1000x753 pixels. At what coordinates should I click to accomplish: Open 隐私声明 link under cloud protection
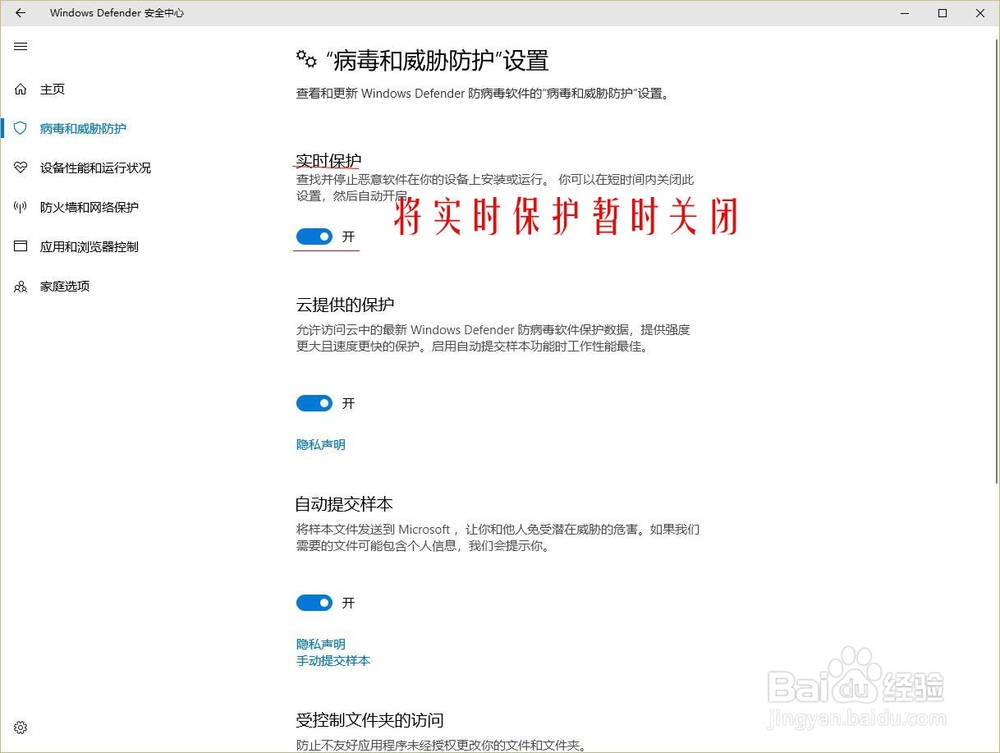(321, 444)
